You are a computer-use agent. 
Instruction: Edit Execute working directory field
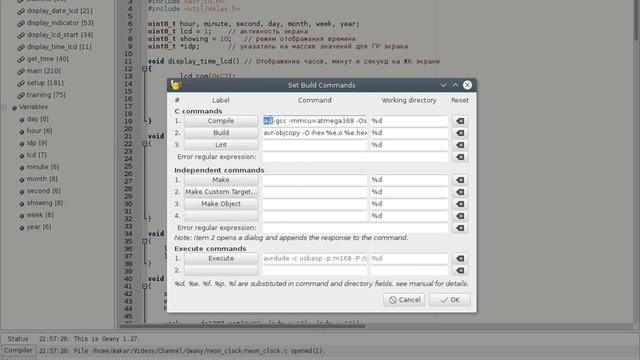click(x=409, y=258)
